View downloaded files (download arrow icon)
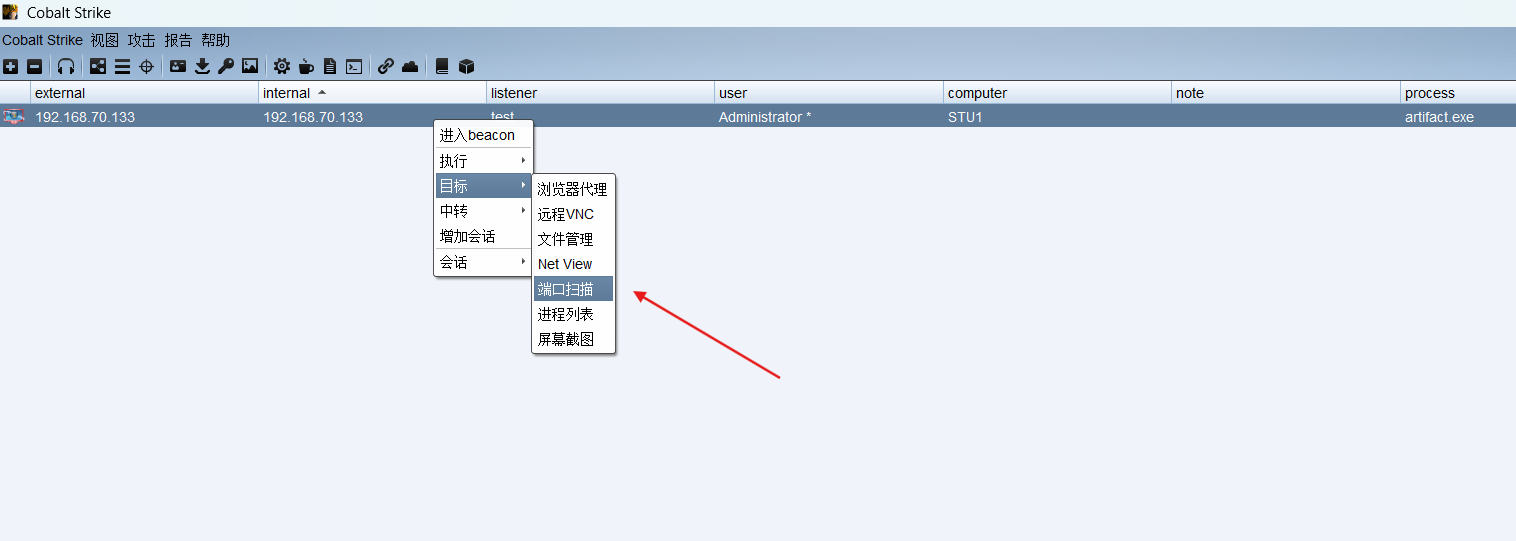 coord(202,67)
